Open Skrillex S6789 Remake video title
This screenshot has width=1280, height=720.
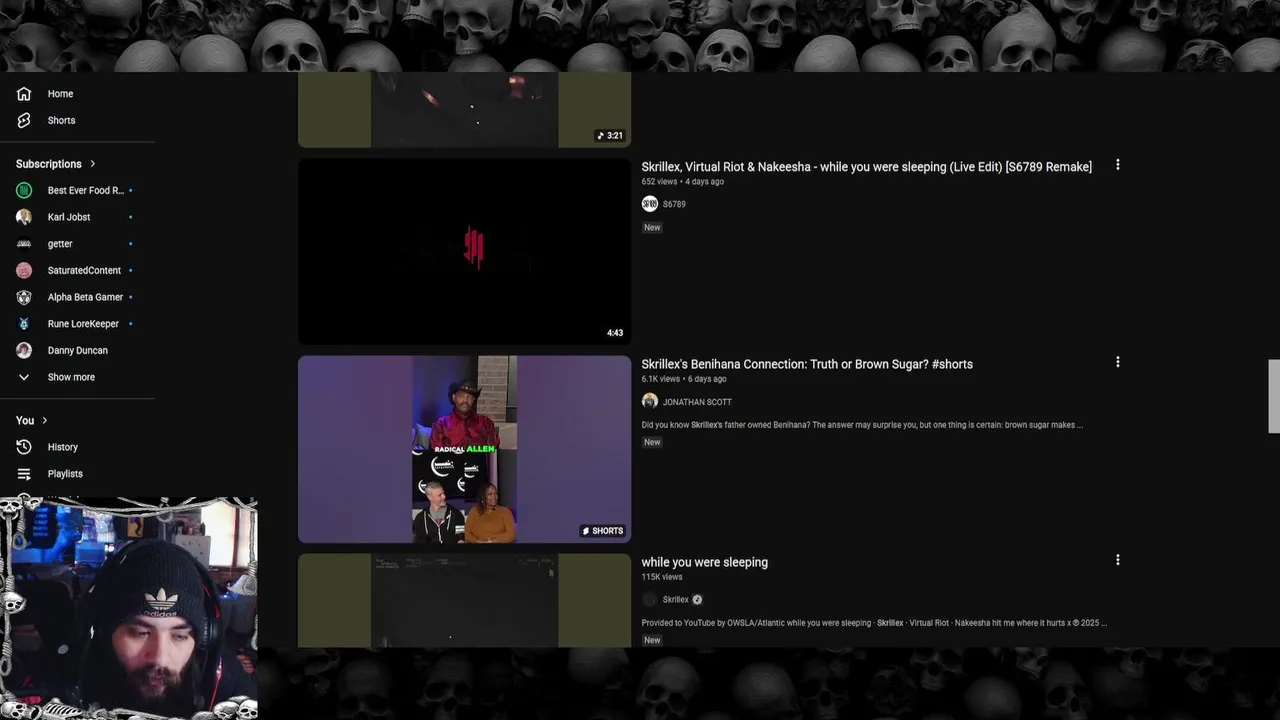coord(866,167)
